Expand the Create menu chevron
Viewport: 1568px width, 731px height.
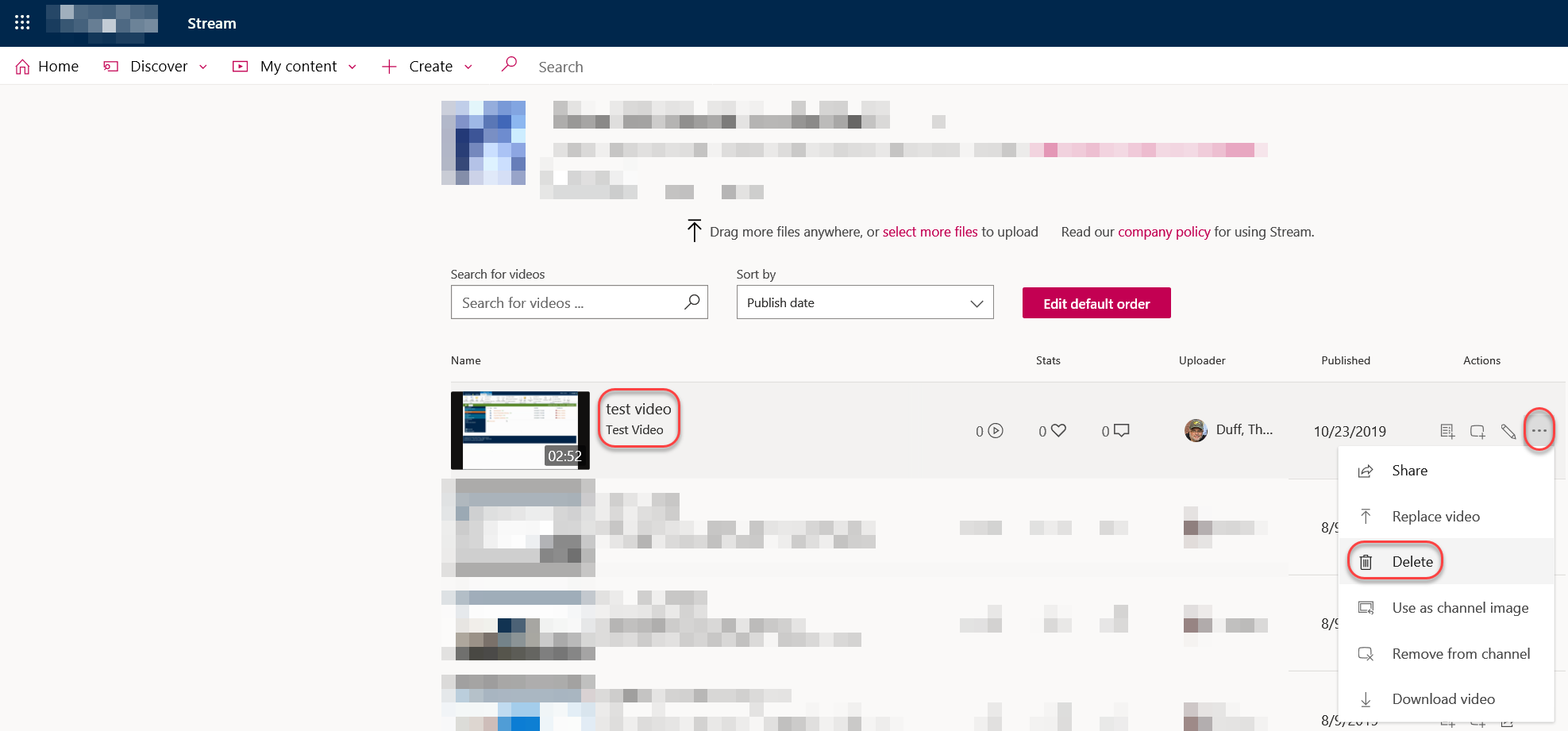point(468,67)
